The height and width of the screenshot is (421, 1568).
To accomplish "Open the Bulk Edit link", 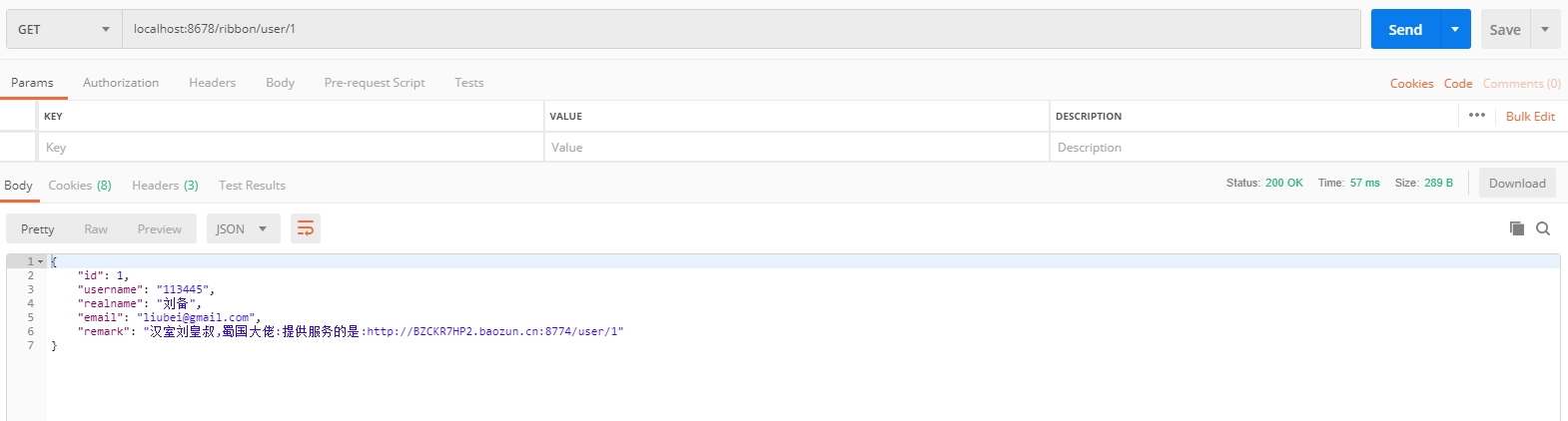I will (x=1530, y=117).
